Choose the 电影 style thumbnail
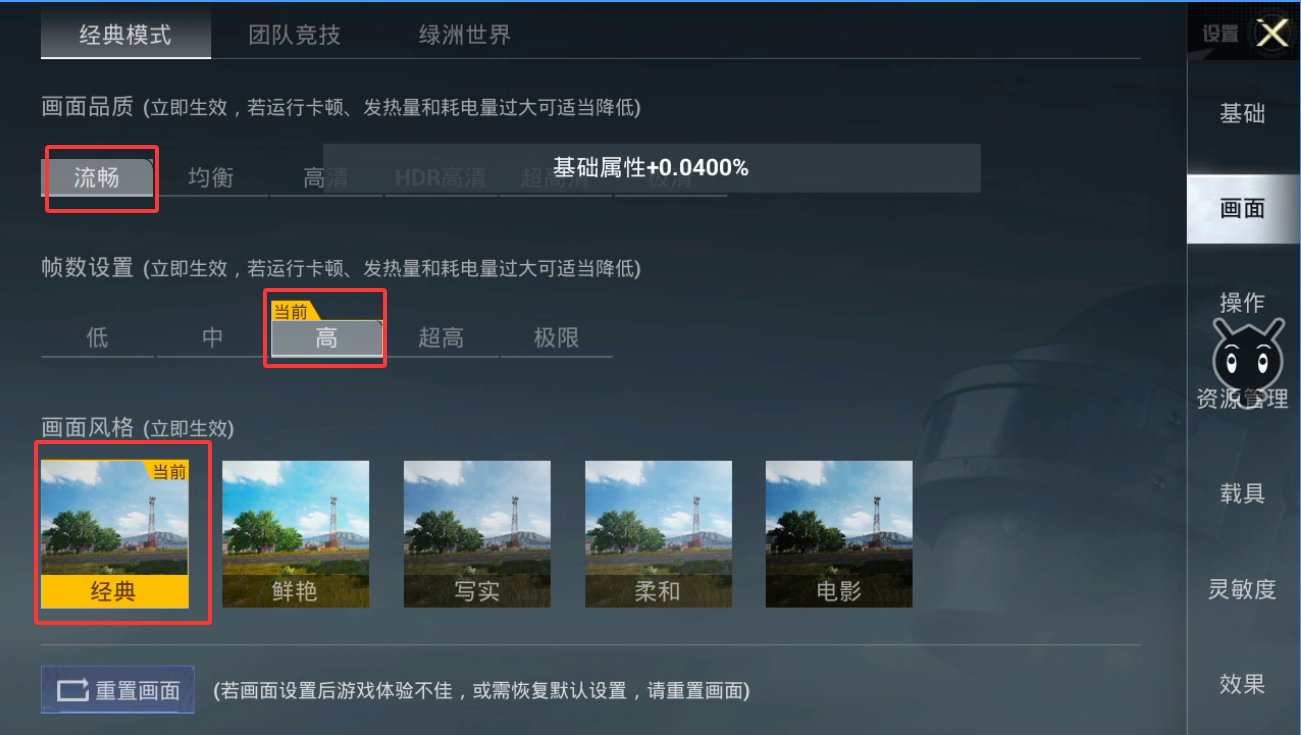Screen dimensions: 1301x735 [839, 534]
